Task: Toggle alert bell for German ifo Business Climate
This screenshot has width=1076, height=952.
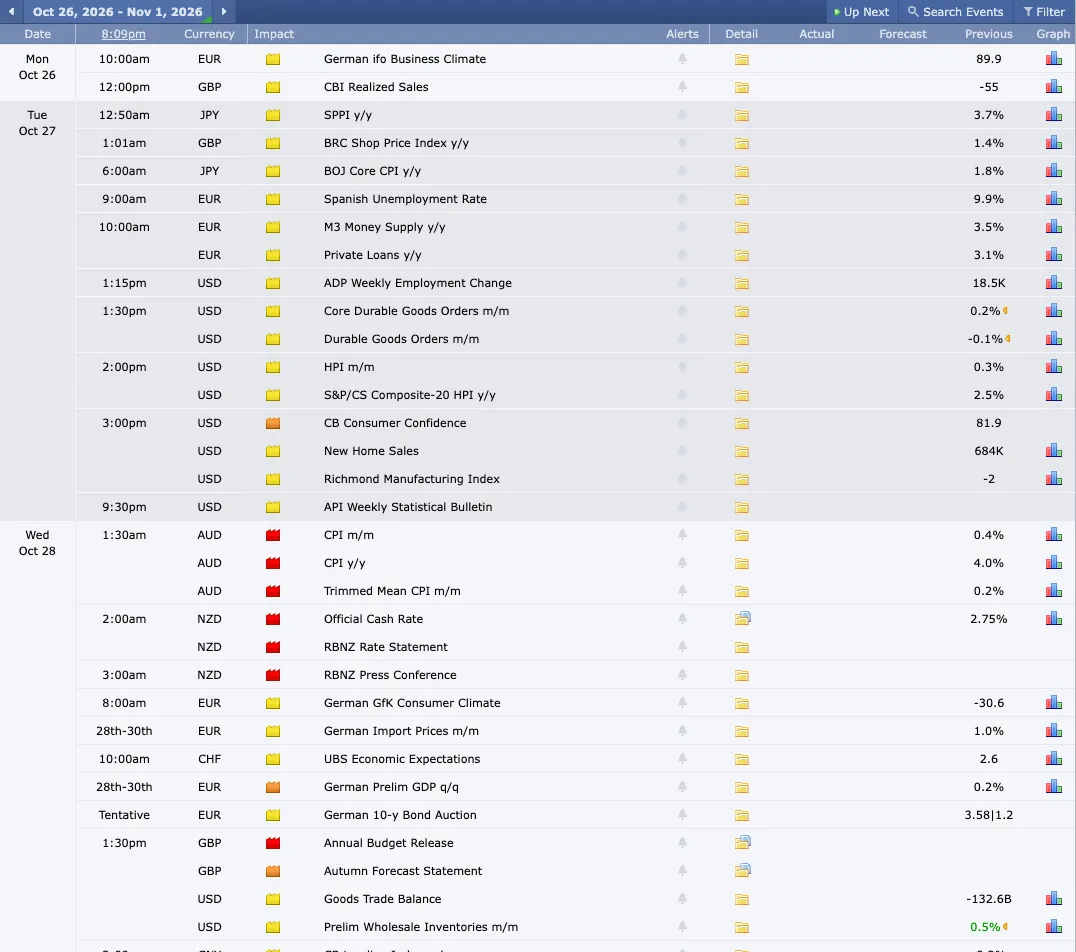Action: pyautogui.click(x=682, y=59)
